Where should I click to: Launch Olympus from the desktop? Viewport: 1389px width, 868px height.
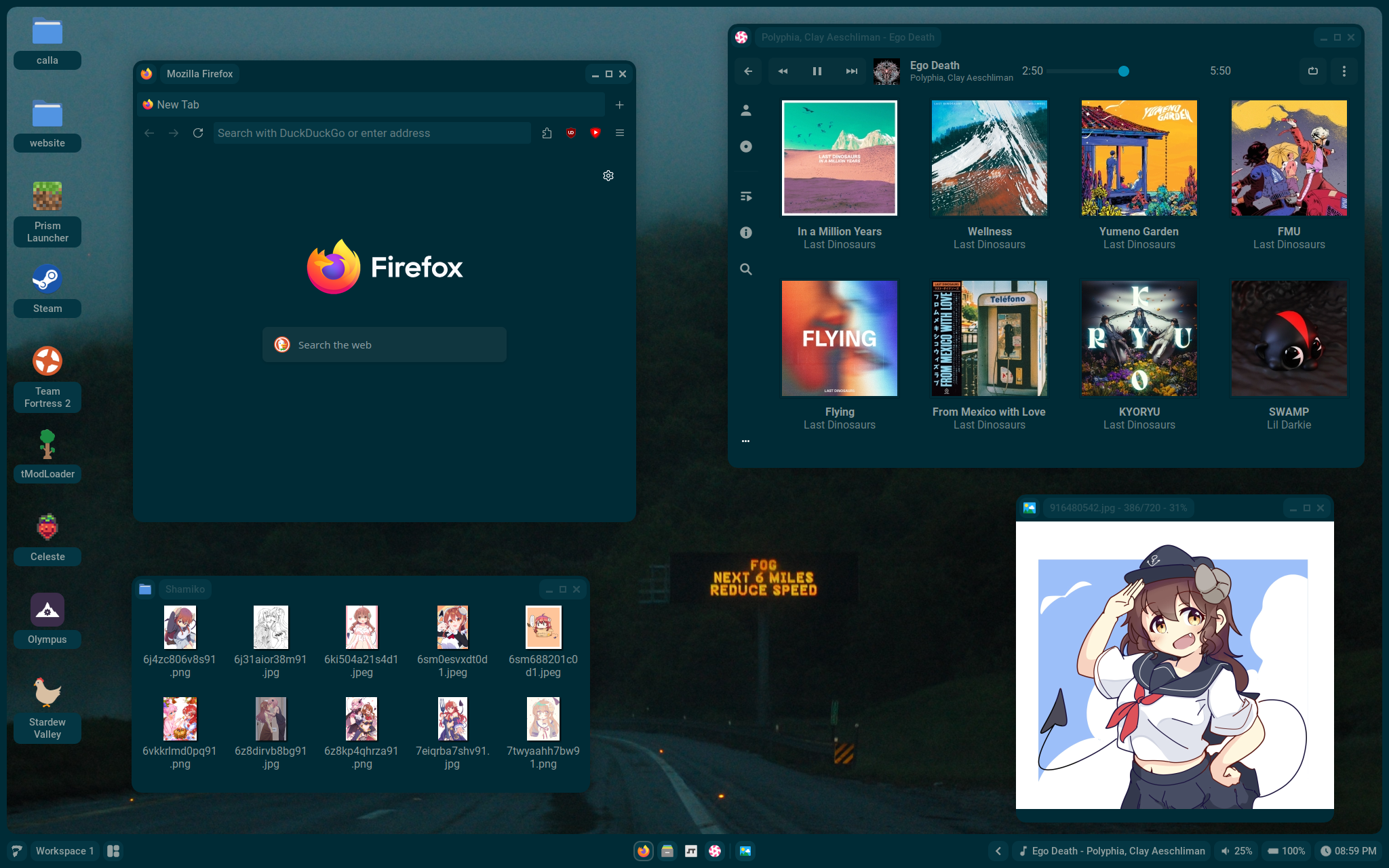point(47,621)
